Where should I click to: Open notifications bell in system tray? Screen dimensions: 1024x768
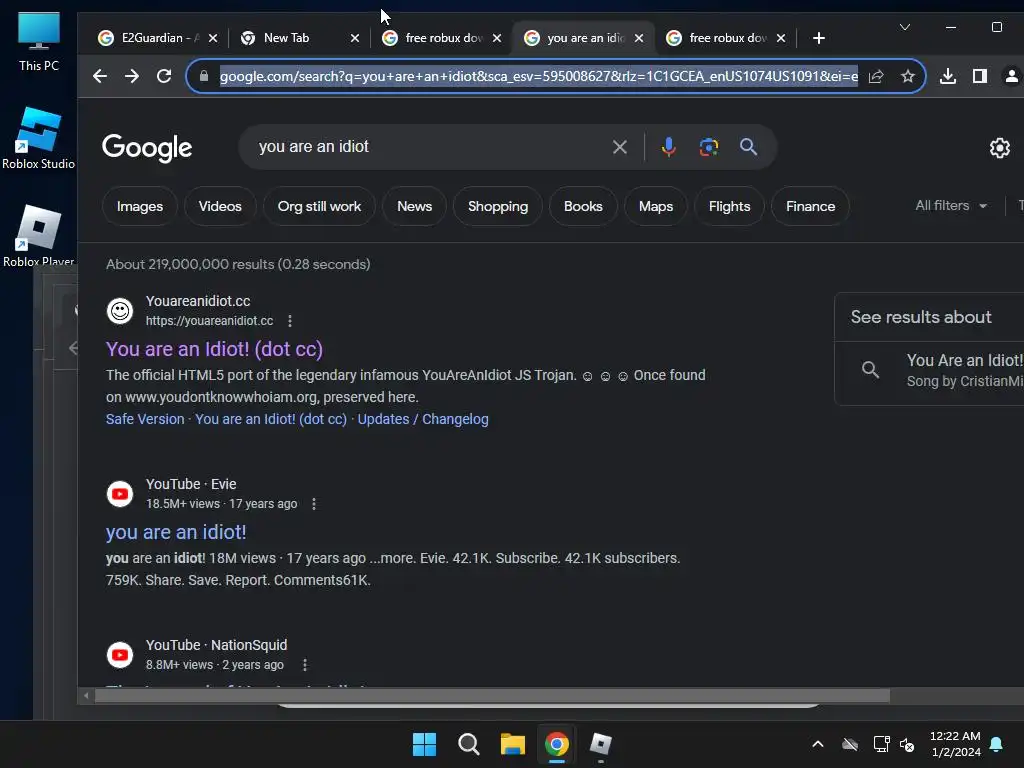click(996, 744)
